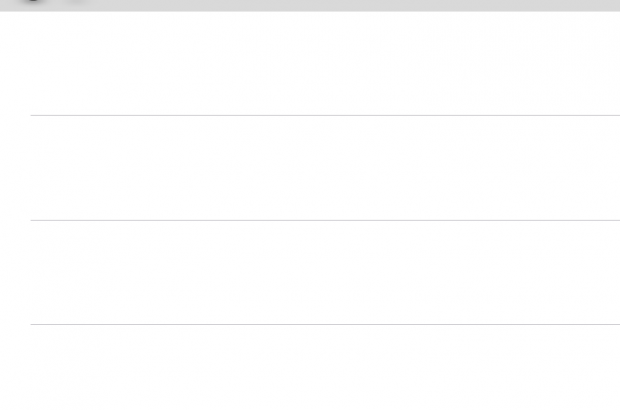Select the first empty row below the header

tap(325, 63)
